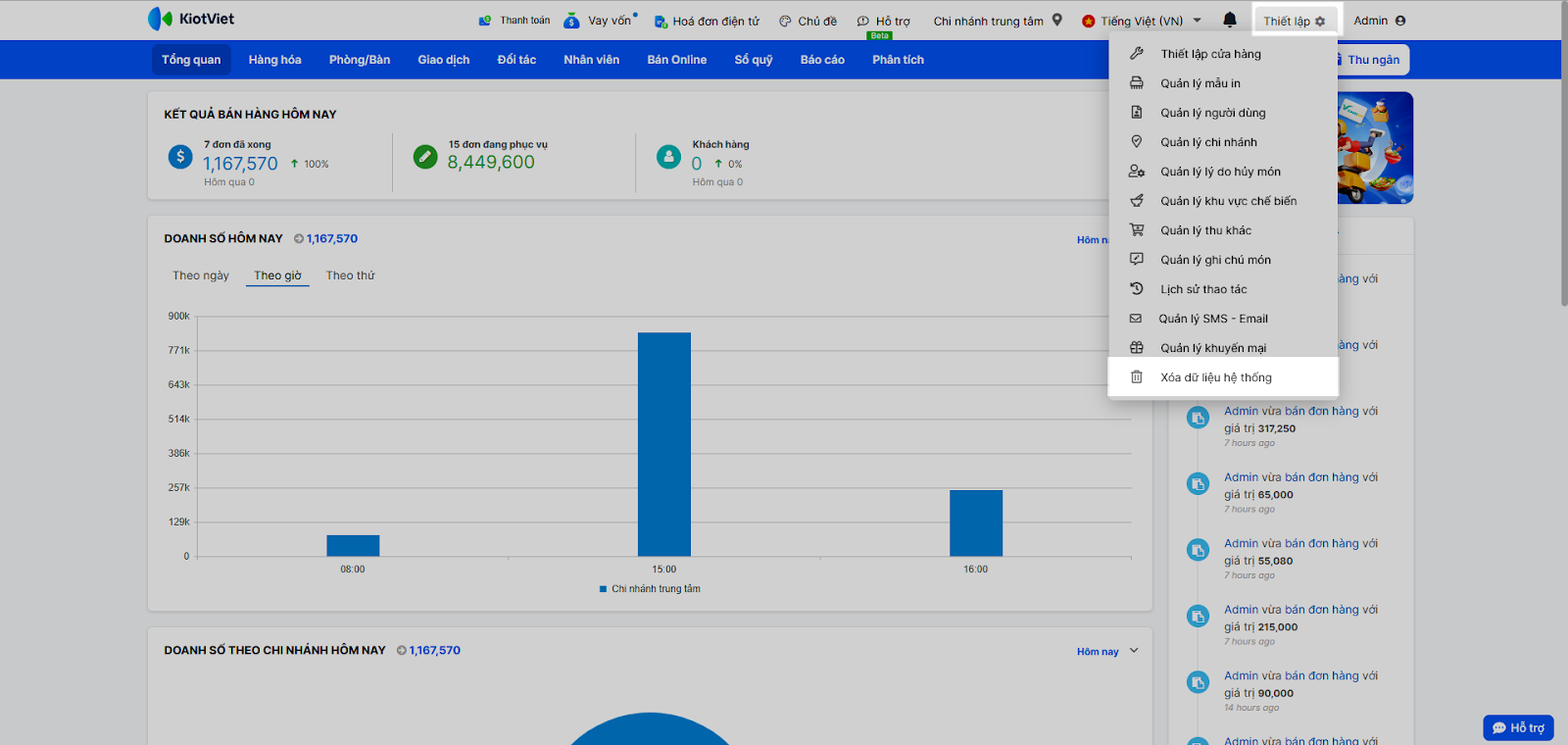Click the 15:00 revenue bar
This screenshot has height=745, width=1568.
[664, 444]
